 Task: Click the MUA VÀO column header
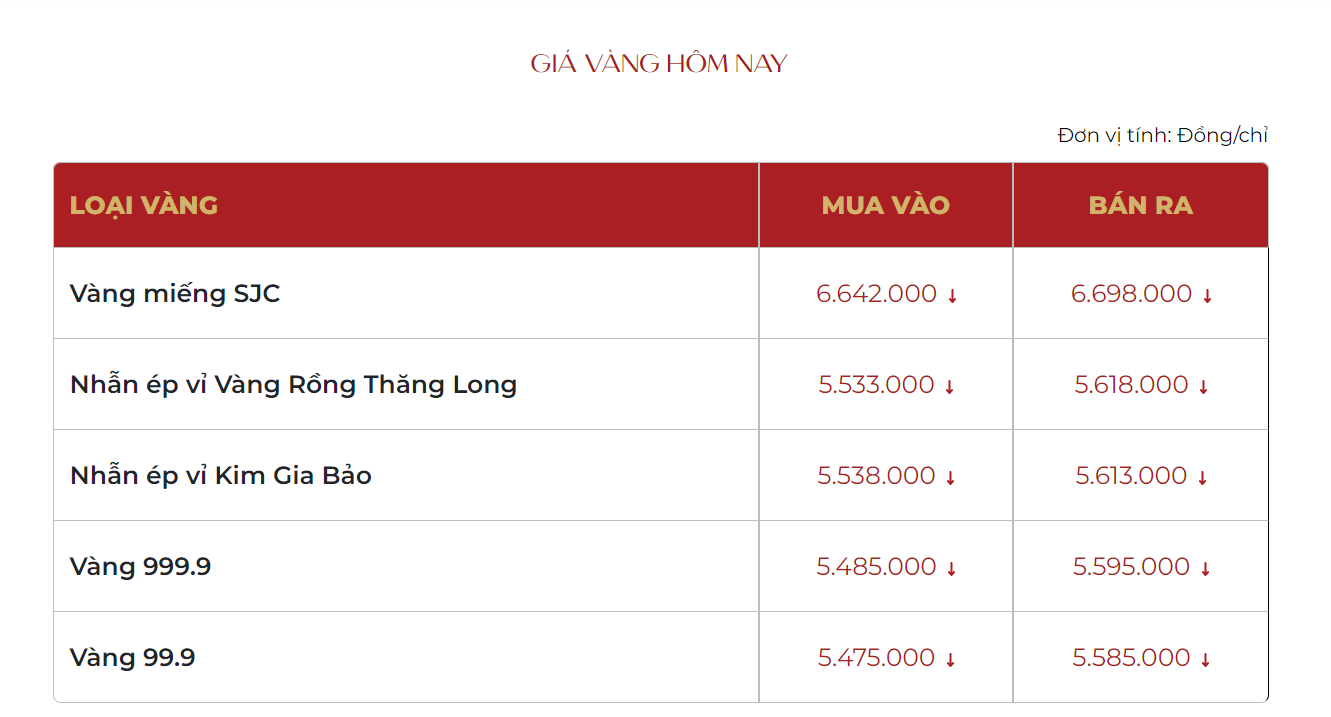click(x=886, y=205)
